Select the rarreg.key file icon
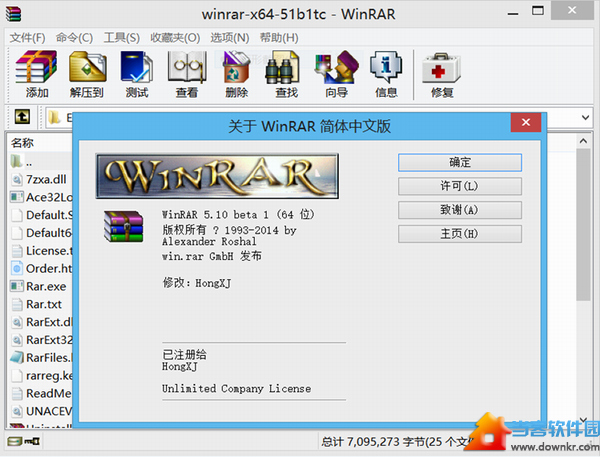Viewport: 600px width, 457px height. click(16, 375)
